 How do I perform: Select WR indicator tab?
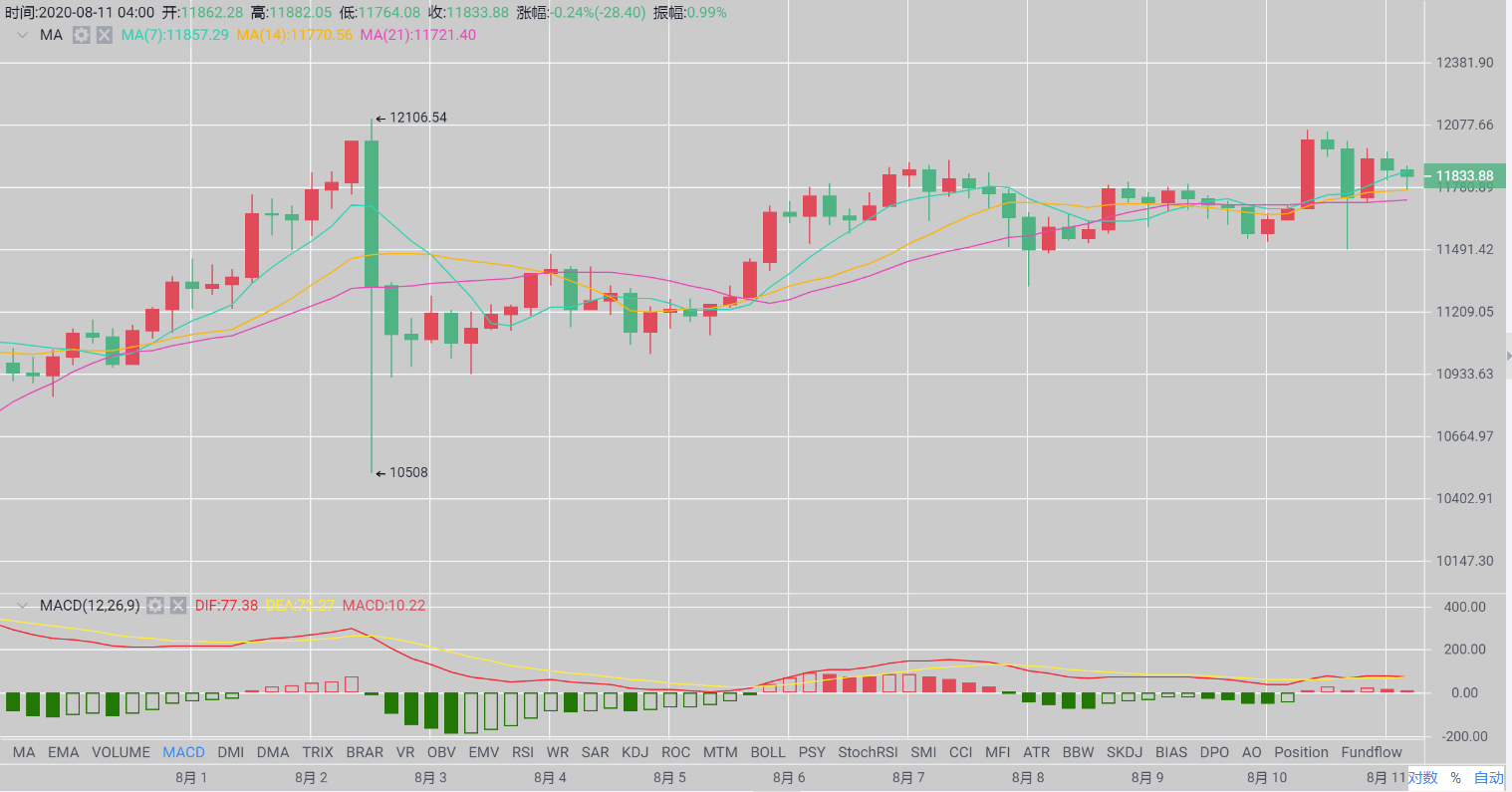pyautogui.click(x=558, y=752)
